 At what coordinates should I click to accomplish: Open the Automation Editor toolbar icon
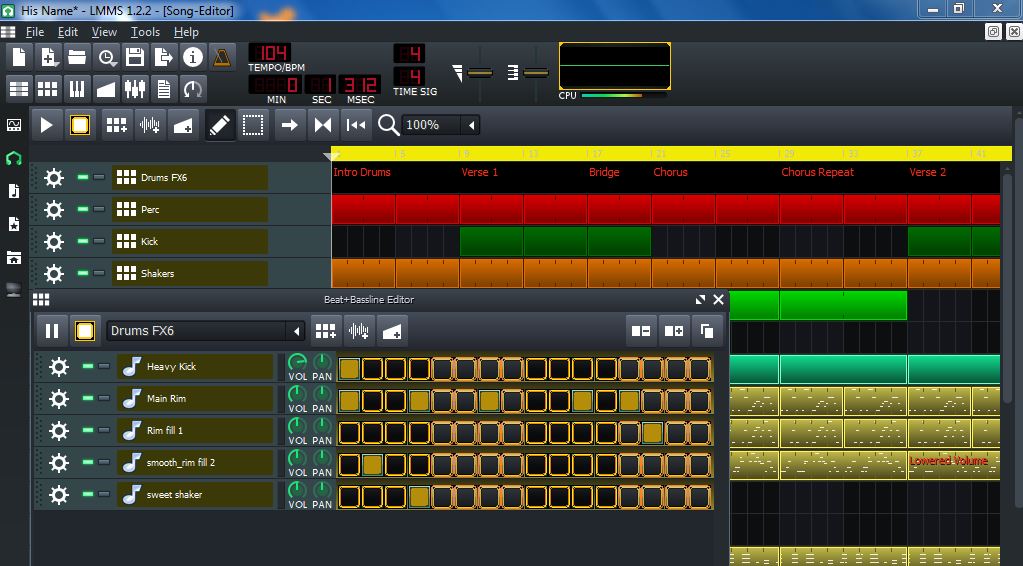(106, 89)
